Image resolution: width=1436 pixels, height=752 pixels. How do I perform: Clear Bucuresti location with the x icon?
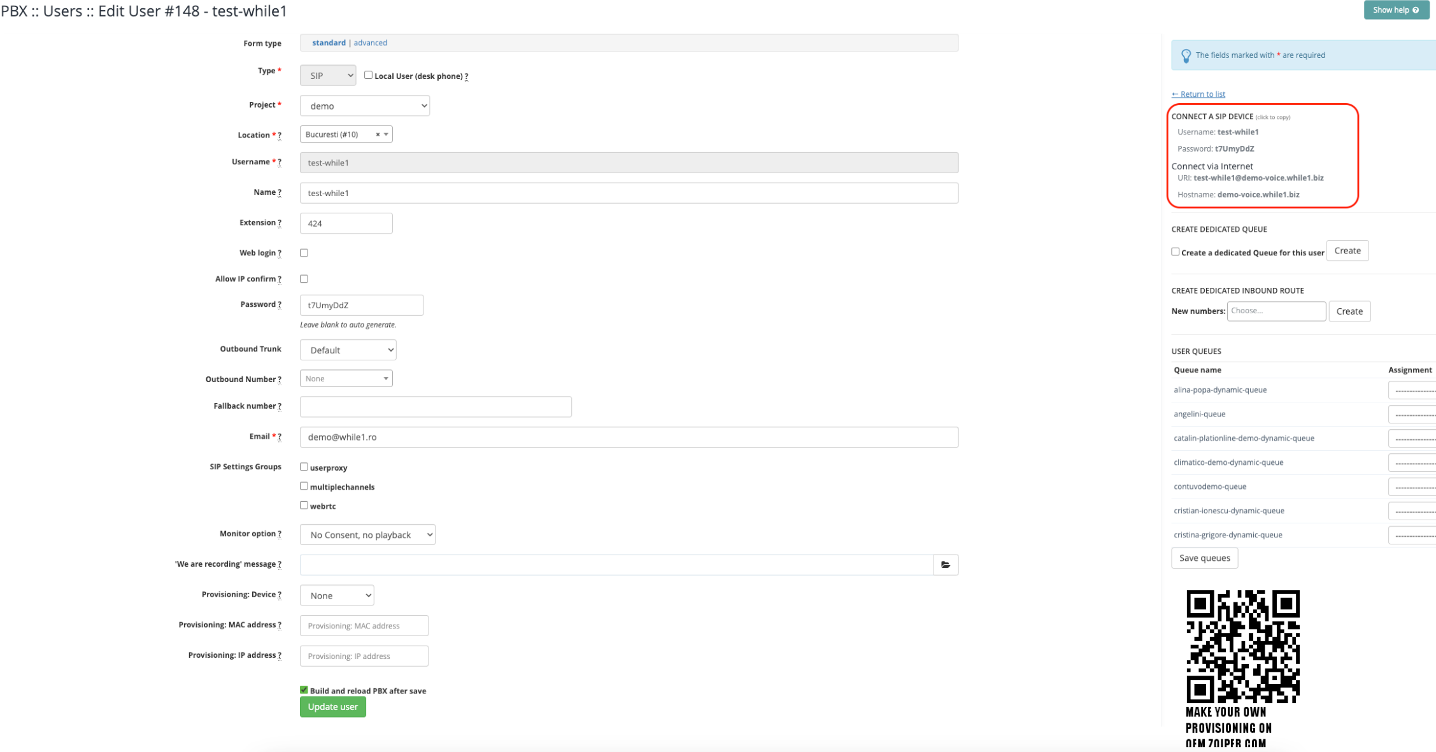[x=377, y=134]
